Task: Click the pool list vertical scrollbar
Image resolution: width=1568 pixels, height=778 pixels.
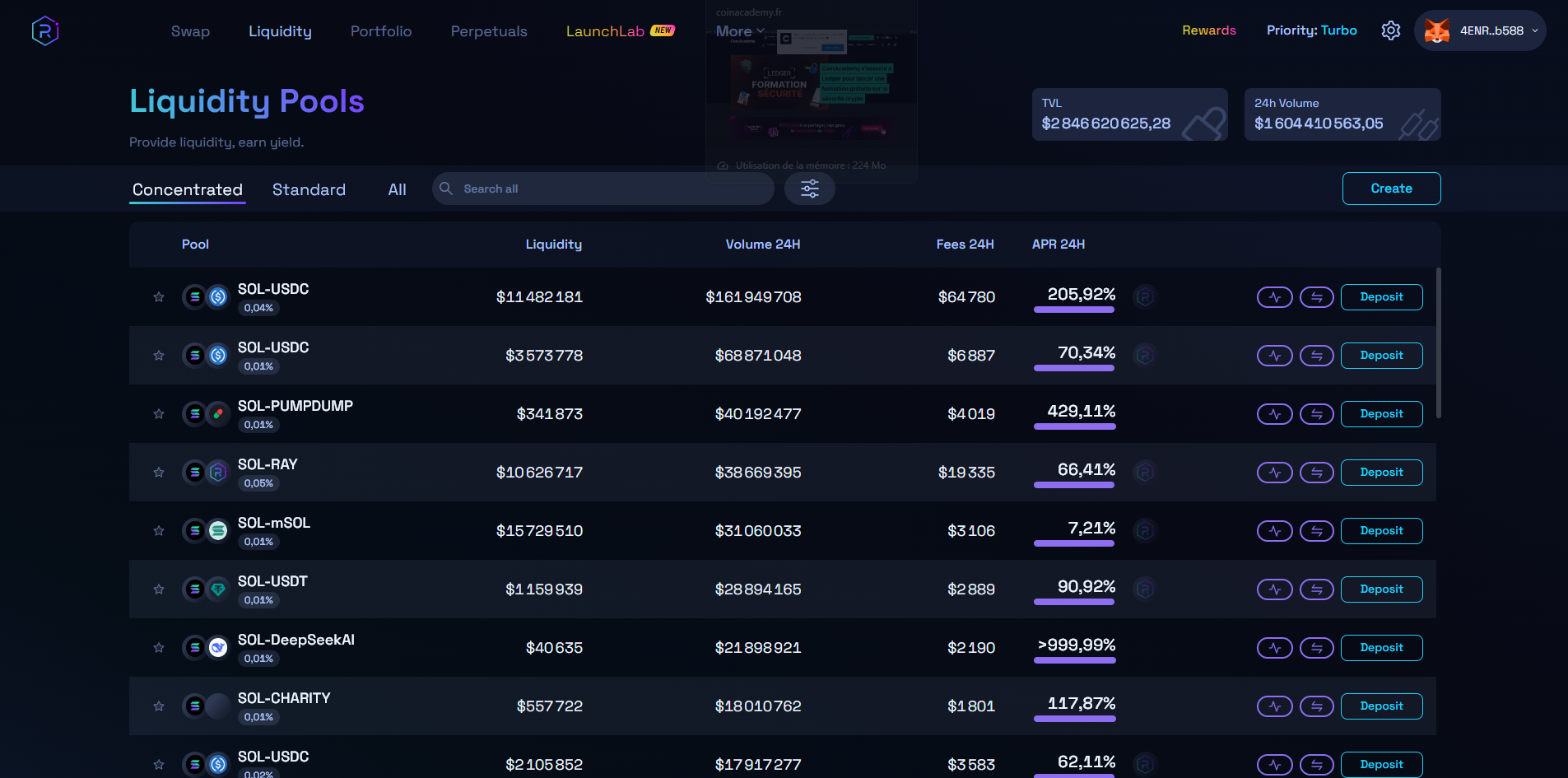Action: [x=1439, y=342]
